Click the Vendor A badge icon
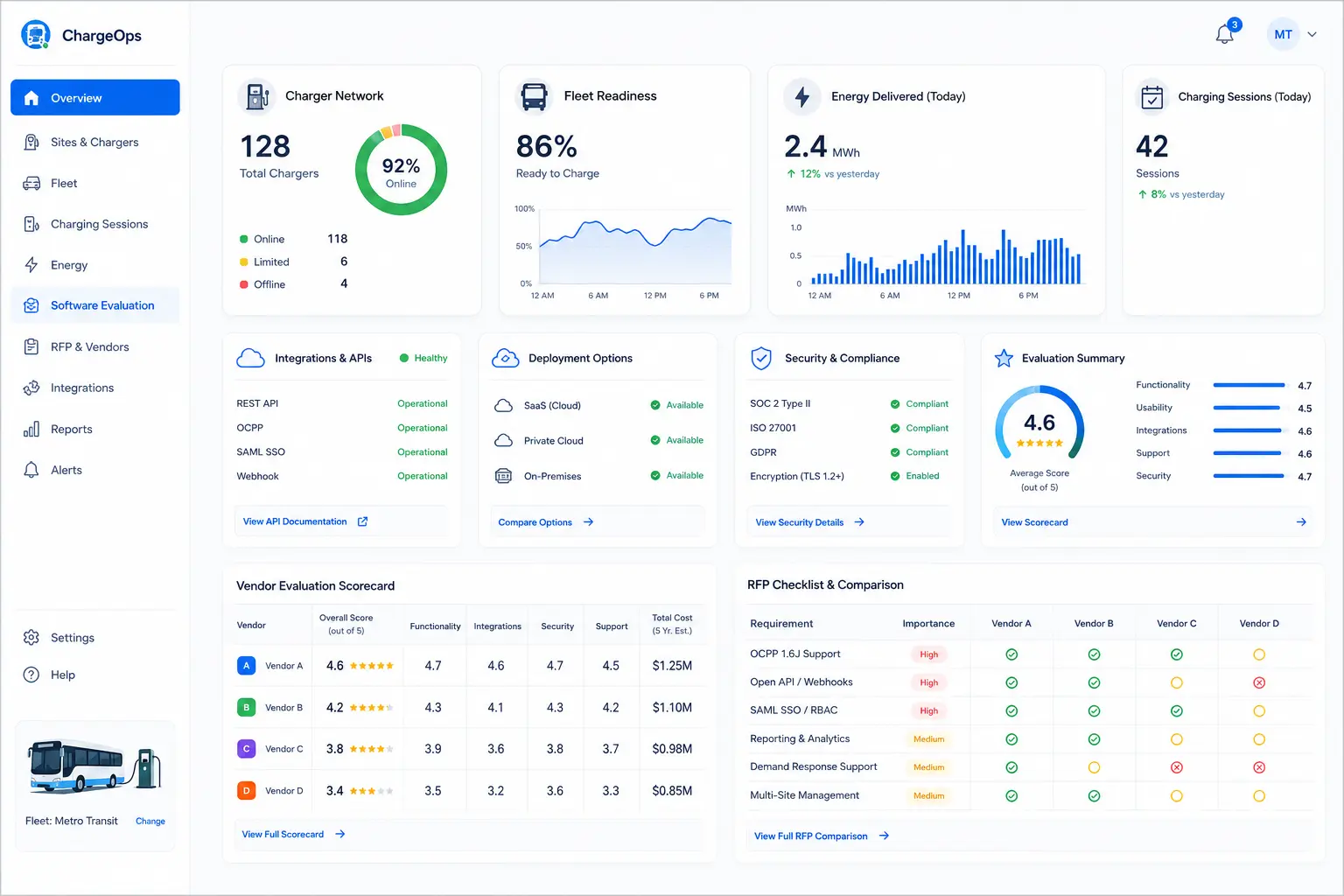The height and width of the screenshot is (896, 1344). 247,666
